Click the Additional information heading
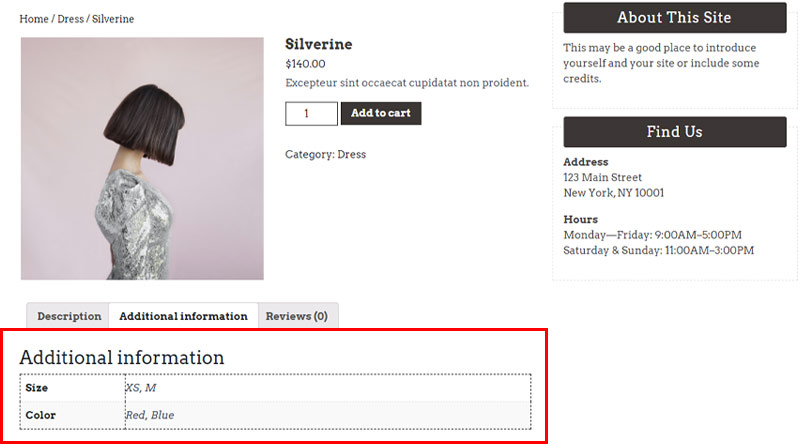Screen dimensions: 800x444 (x=121, y=357)
